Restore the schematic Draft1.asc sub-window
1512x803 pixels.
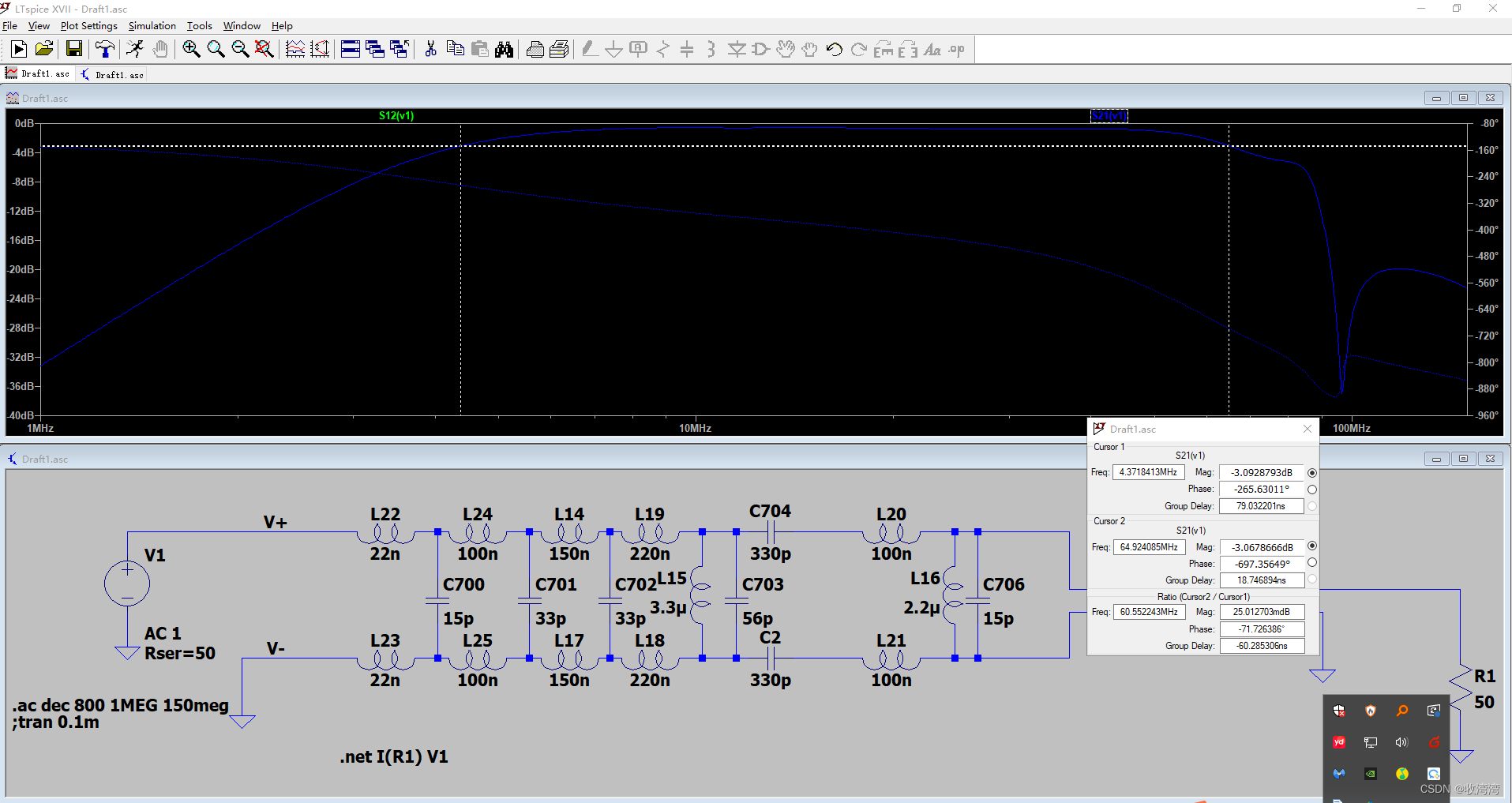tap(1463, 459)
